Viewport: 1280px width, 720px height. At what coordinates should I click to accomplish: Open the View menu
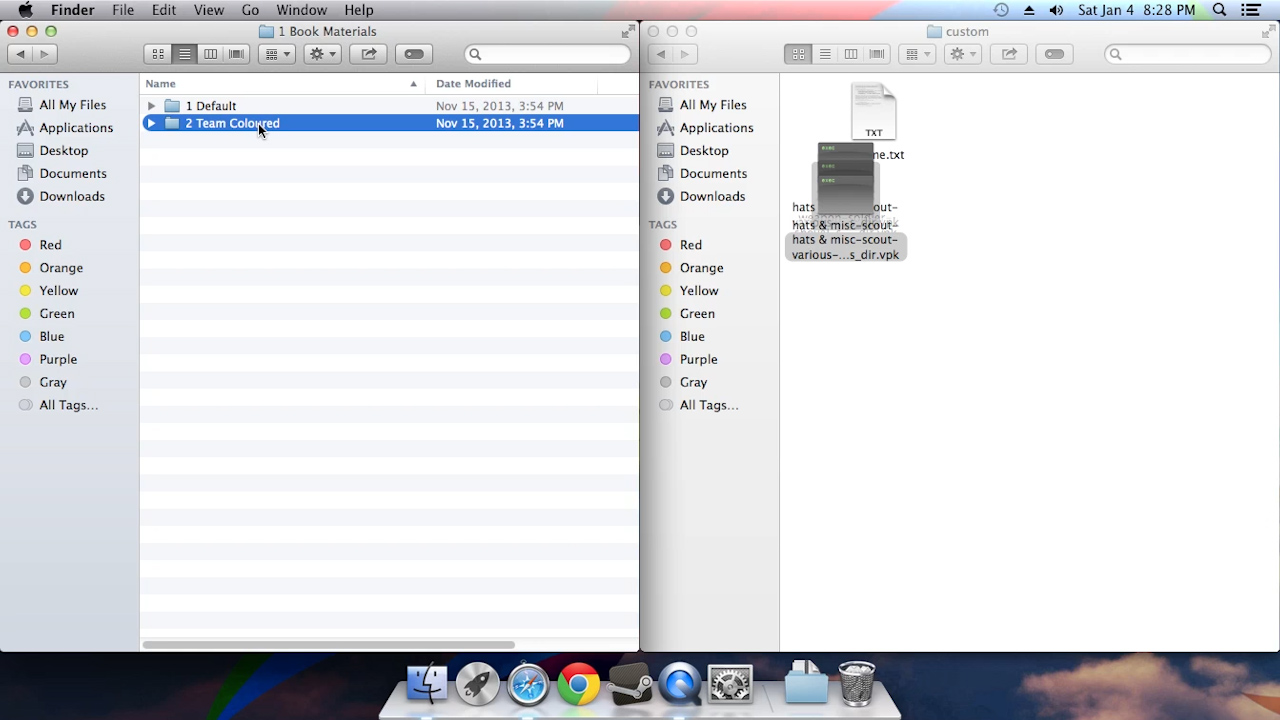click(208, 10)
